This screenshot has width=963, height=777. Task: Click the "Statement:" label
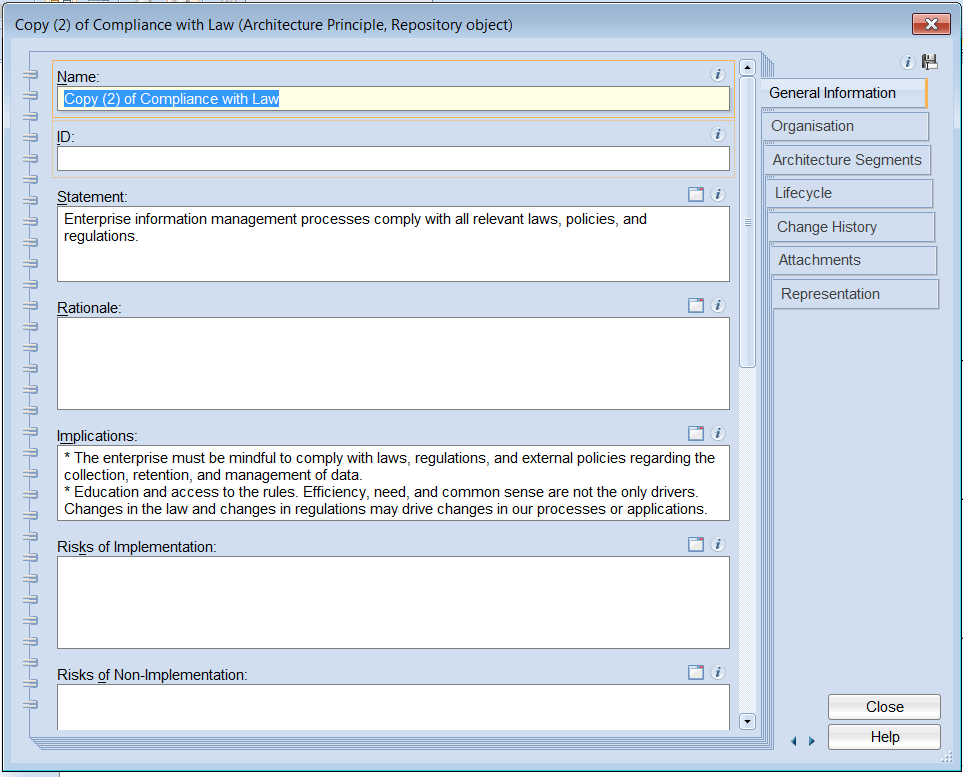tap(92, 197)
